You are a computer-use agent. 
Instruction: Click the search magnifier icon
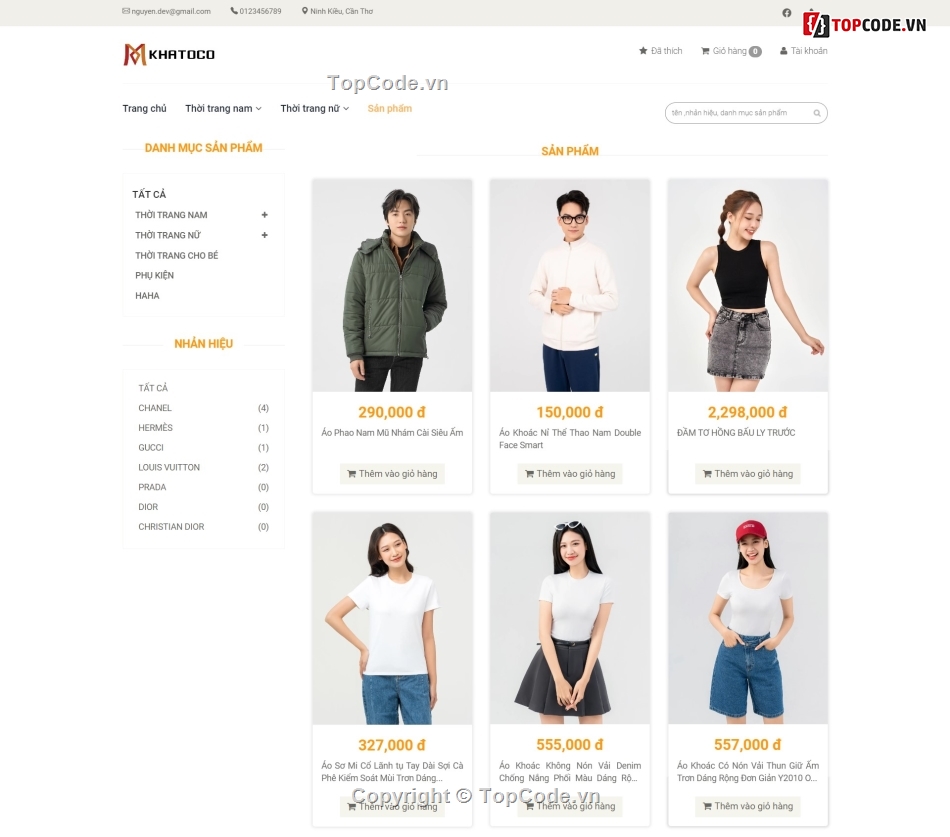[816, 113]
